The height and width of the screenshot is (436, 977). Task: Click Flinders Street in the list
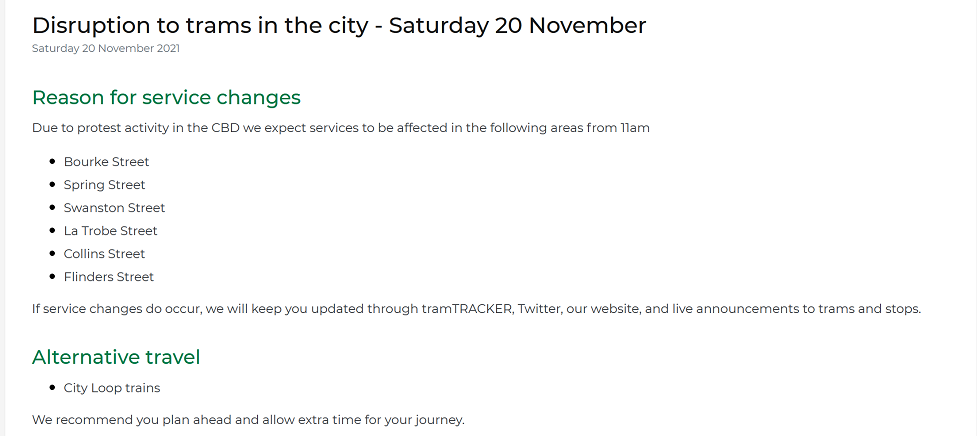pos(108,277)
